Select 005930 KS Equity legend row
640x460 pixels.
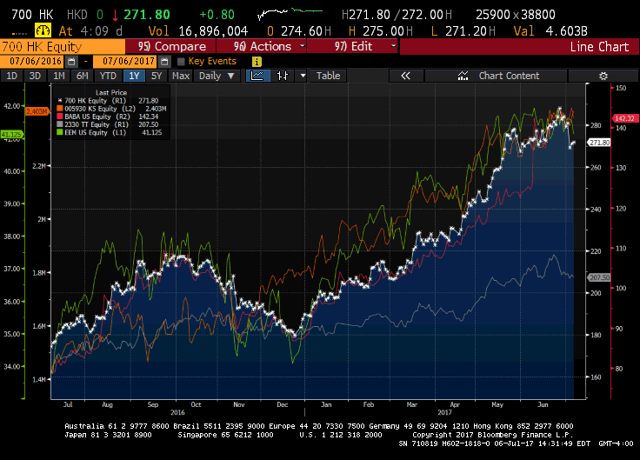pos(111,109)
